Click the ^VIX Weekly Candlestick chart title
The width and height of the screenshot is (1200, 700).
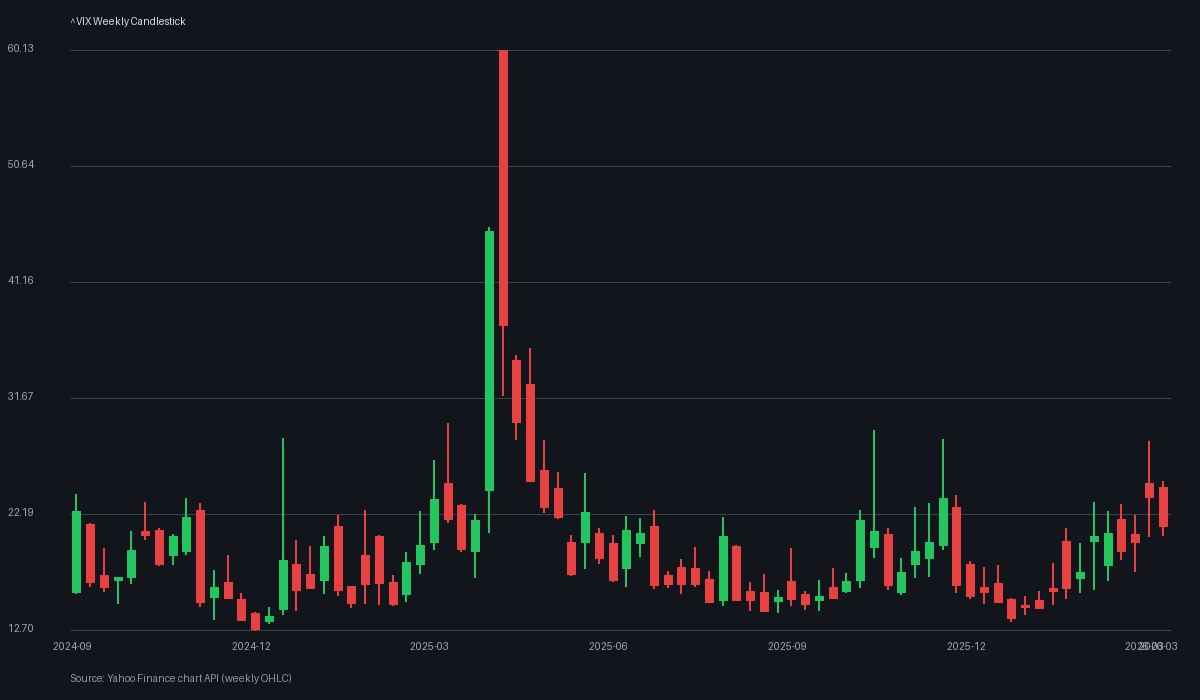point(127,21)
